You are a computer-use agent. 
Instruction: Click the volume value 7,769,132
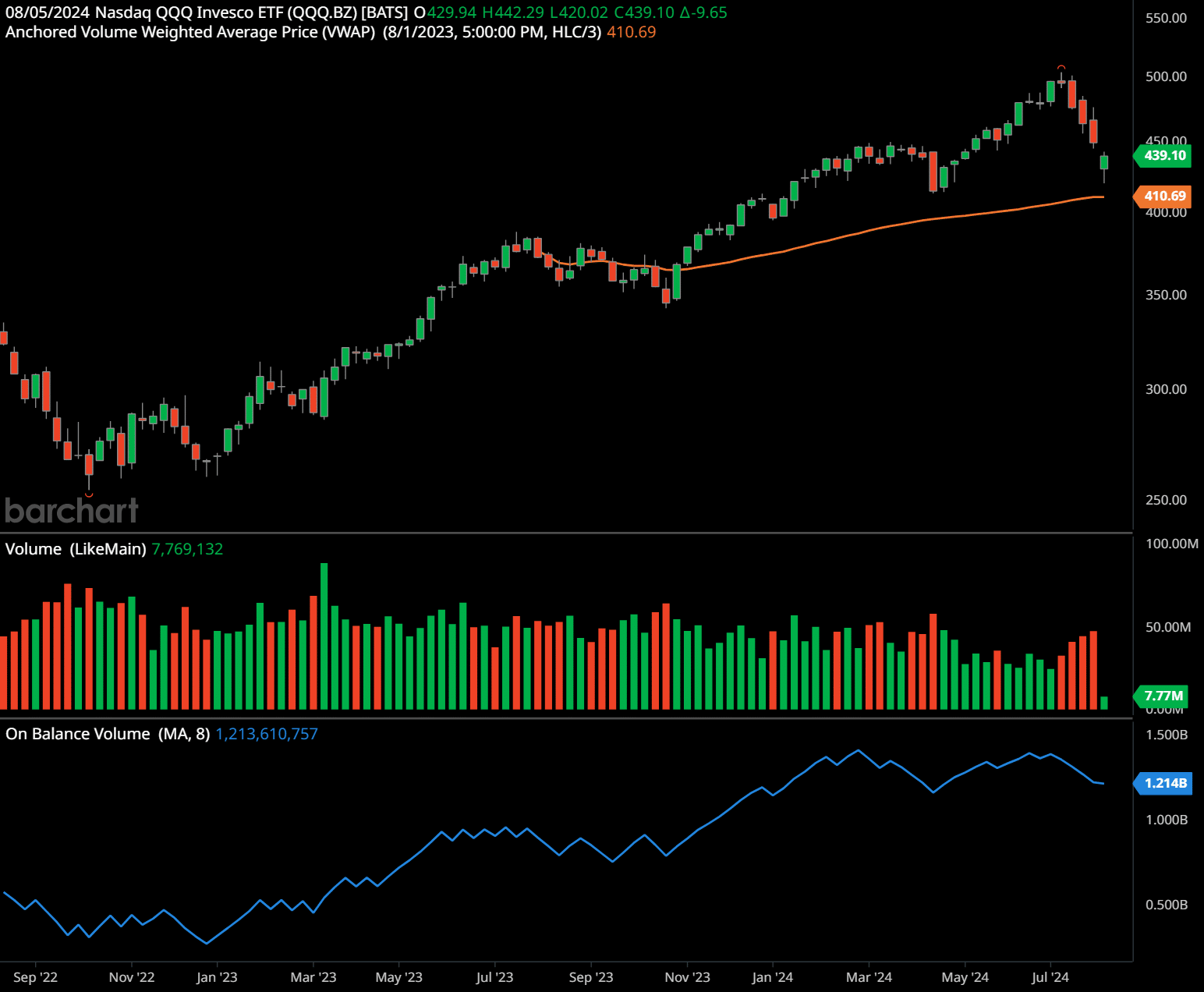click(x=187, y=549)
